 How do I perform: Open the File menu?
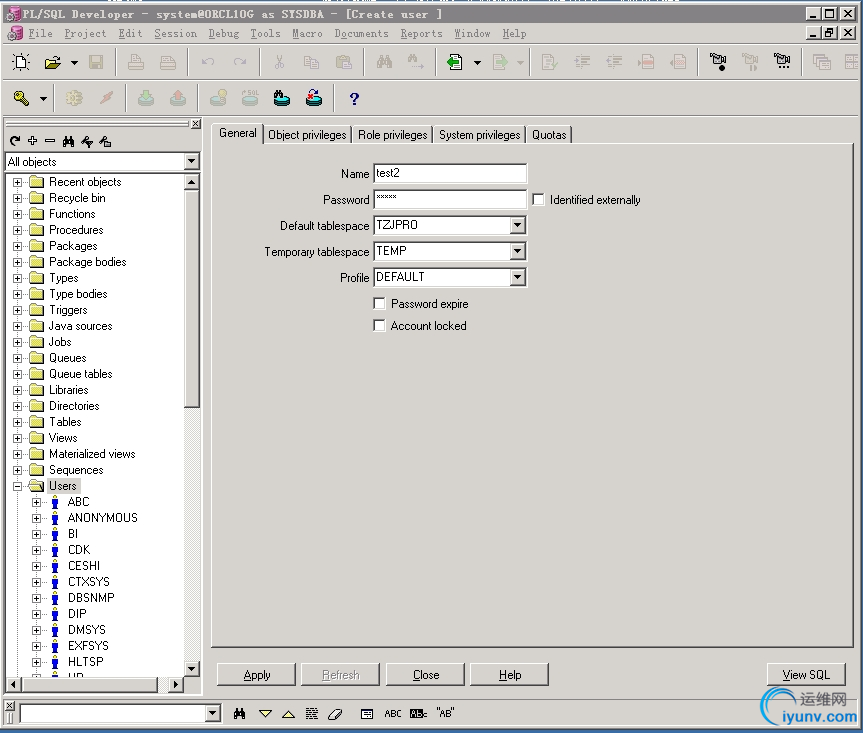[40, 34]
